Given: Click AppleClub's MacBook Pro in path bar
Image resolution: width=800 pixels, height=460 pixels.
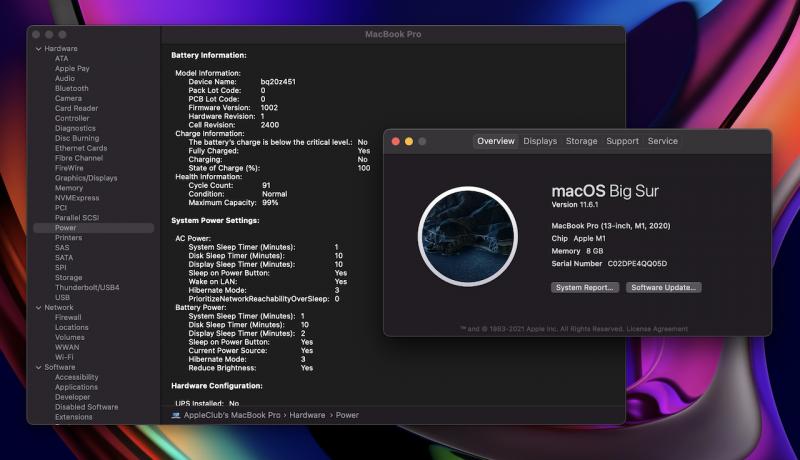Looking at the screenshot, I should (x=232, y=415).
